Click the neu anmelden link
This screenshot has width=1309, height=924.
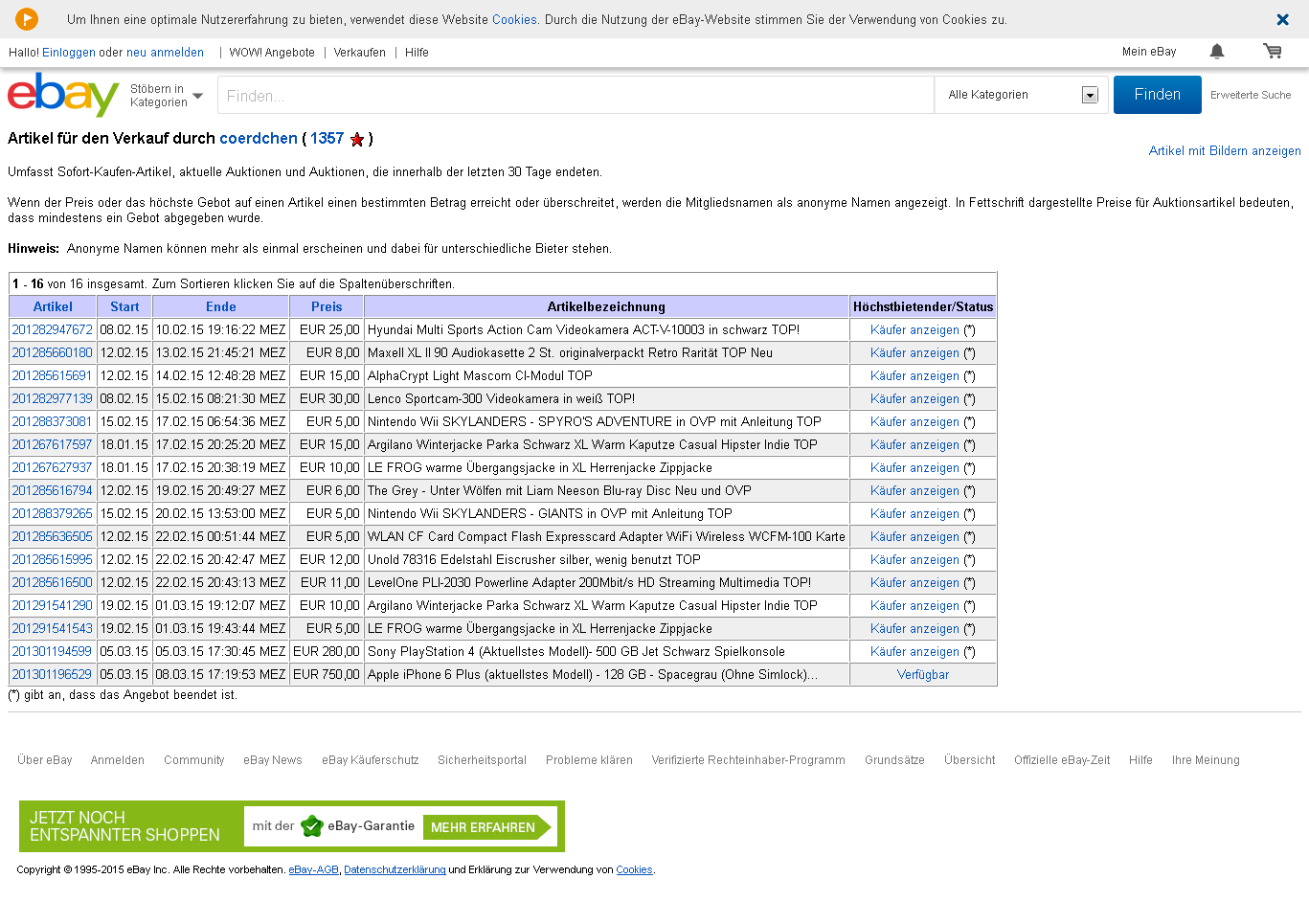tap(165, 53)
